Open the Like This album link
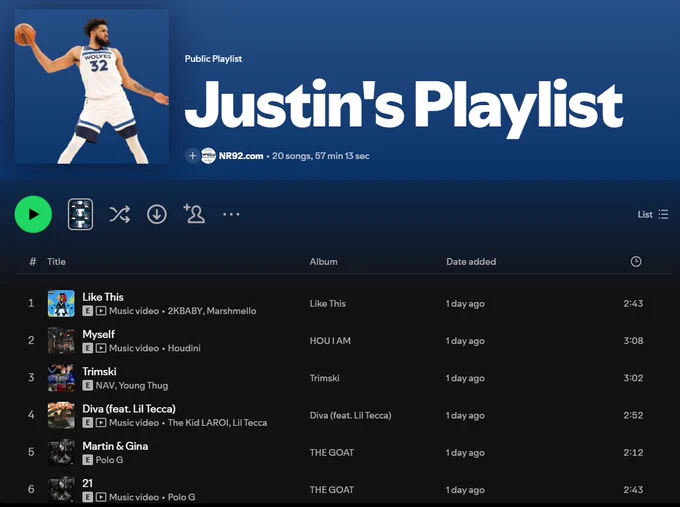This screenshot has height=507, width=680. 327,304
